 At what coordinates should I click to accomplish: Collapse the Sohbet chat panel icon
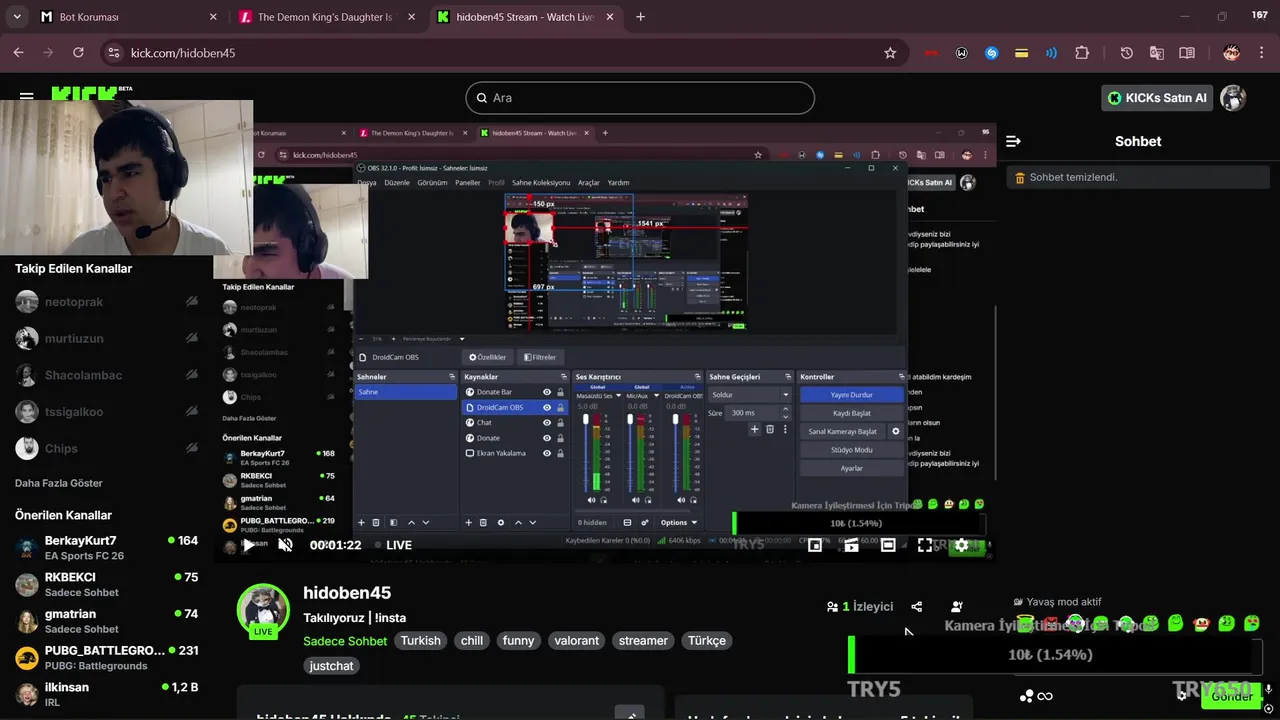pos(1013,141)
